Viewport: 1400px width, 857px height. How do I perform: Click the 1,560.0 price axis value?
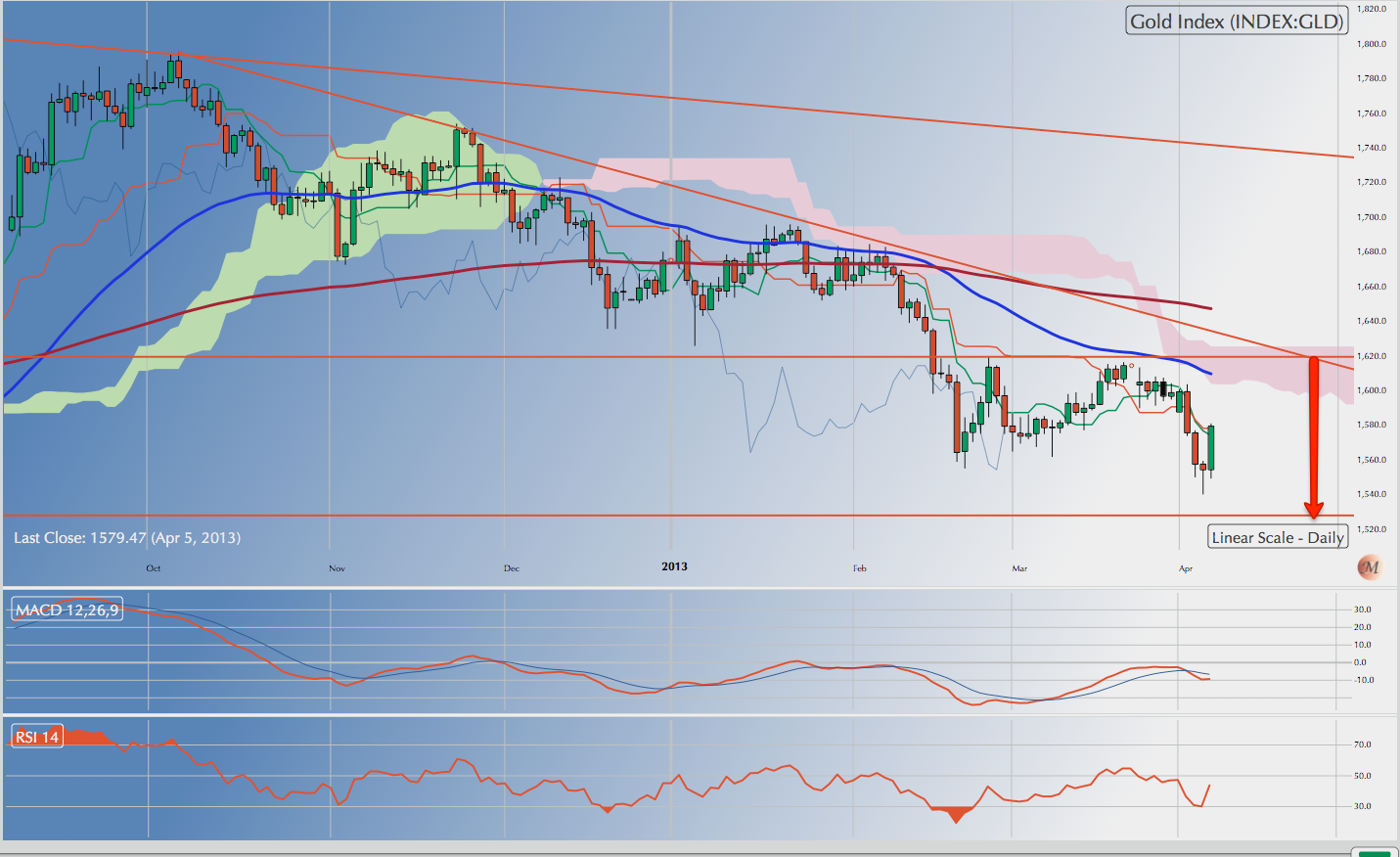click(x=1372, y=460)
